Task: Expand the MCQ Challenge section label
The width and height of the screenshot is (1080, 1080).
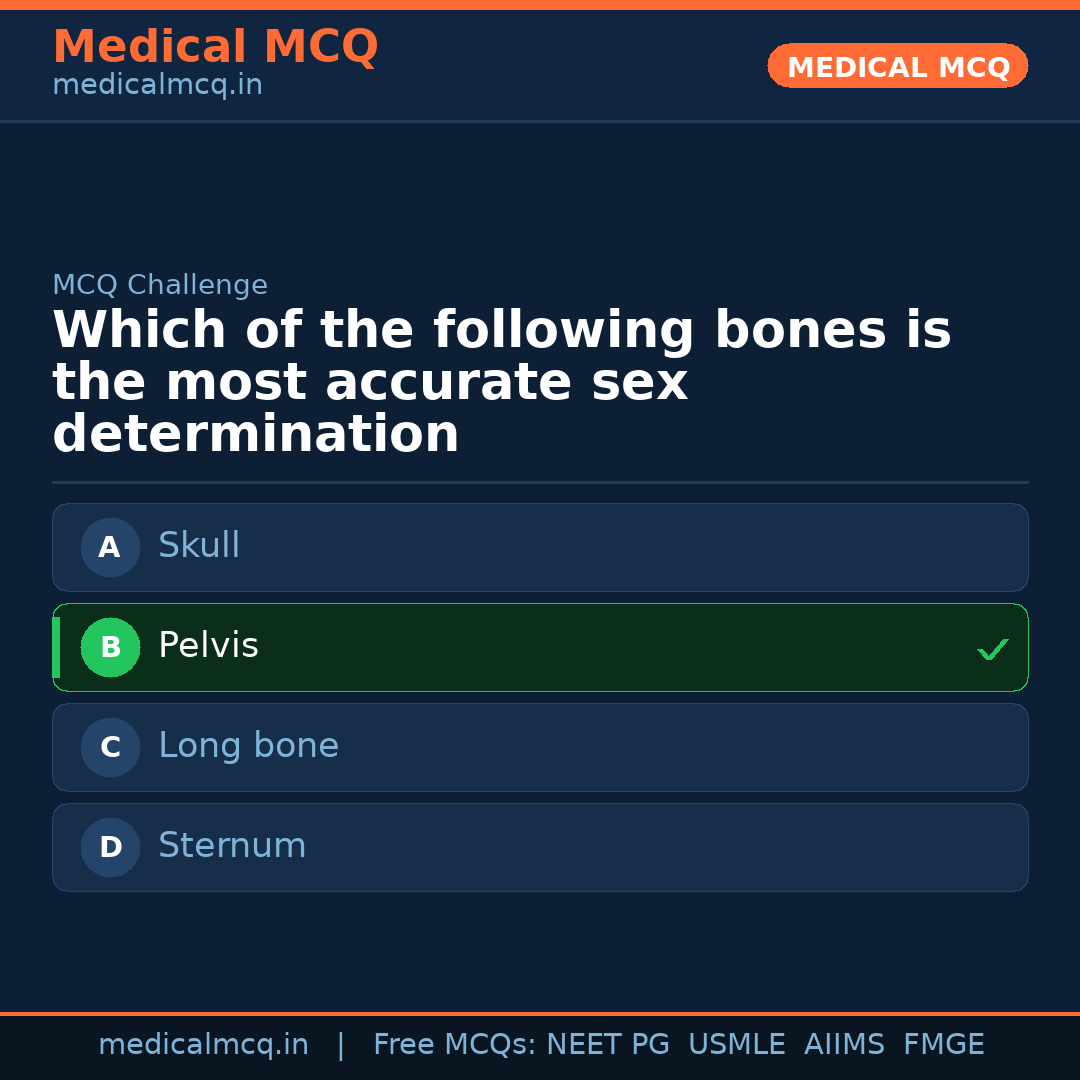Action: tap(160, 284)
